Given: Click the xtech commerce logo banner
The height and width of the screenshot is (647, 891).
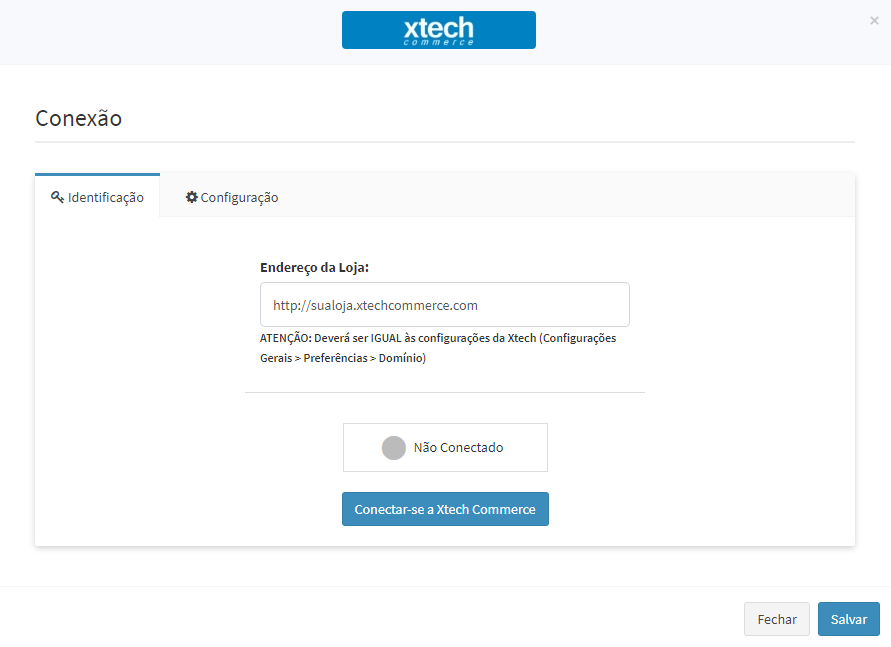Looking at the screenshot, I should pyautogui.click(x=438, y=30).
